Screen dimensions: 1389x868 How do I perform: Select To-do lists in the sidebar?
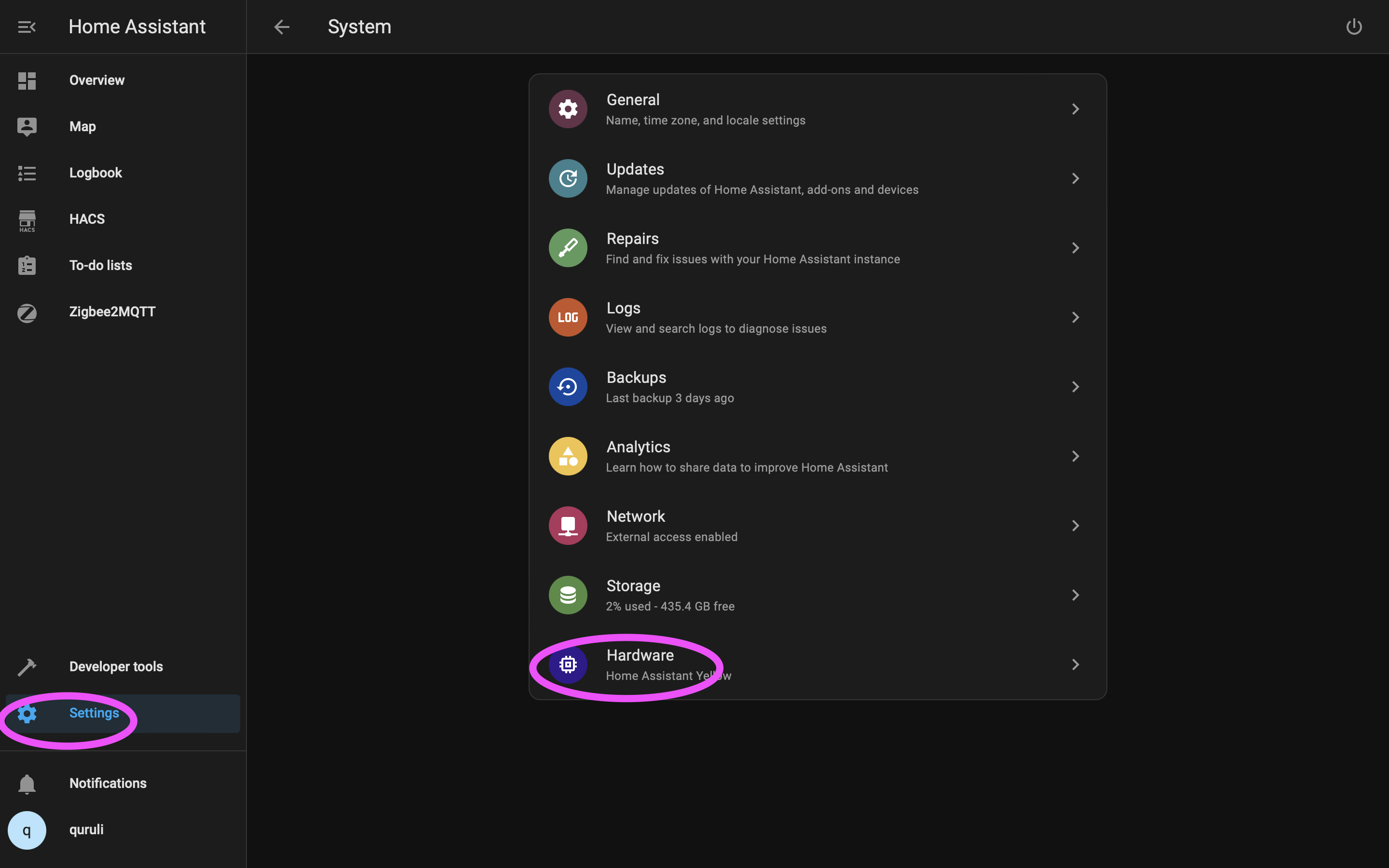click(101, 266)
